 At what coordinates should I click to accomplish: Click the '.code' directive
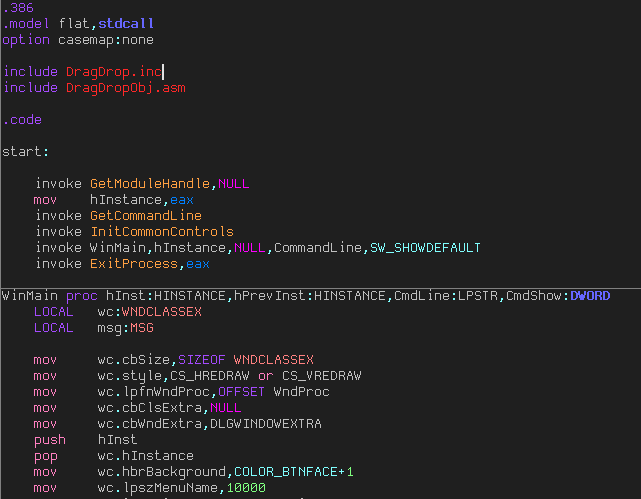click(x=22, y=120)
